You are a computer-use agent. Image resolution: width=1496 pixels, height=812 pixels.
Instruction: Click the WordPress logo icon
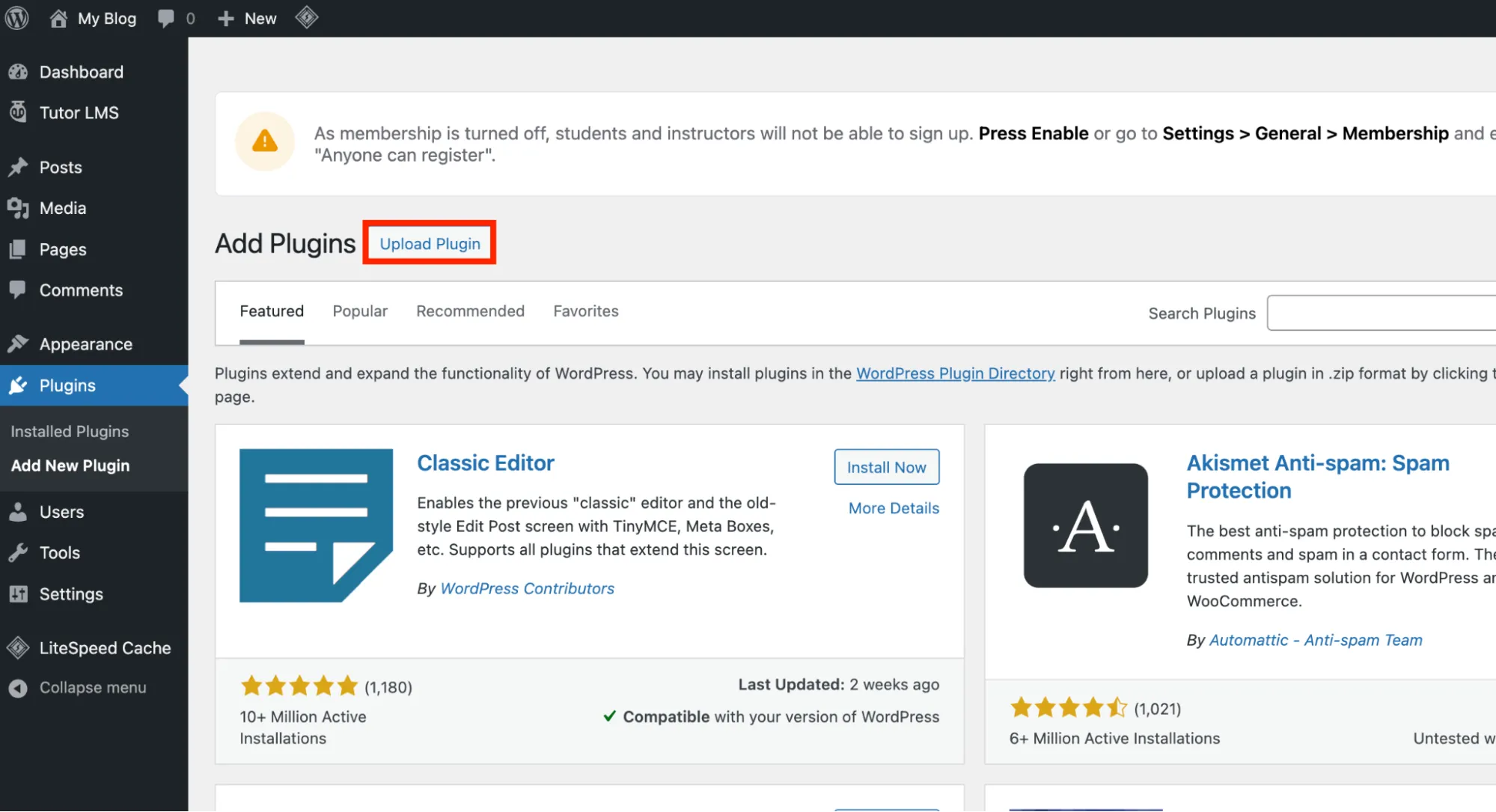17,18
